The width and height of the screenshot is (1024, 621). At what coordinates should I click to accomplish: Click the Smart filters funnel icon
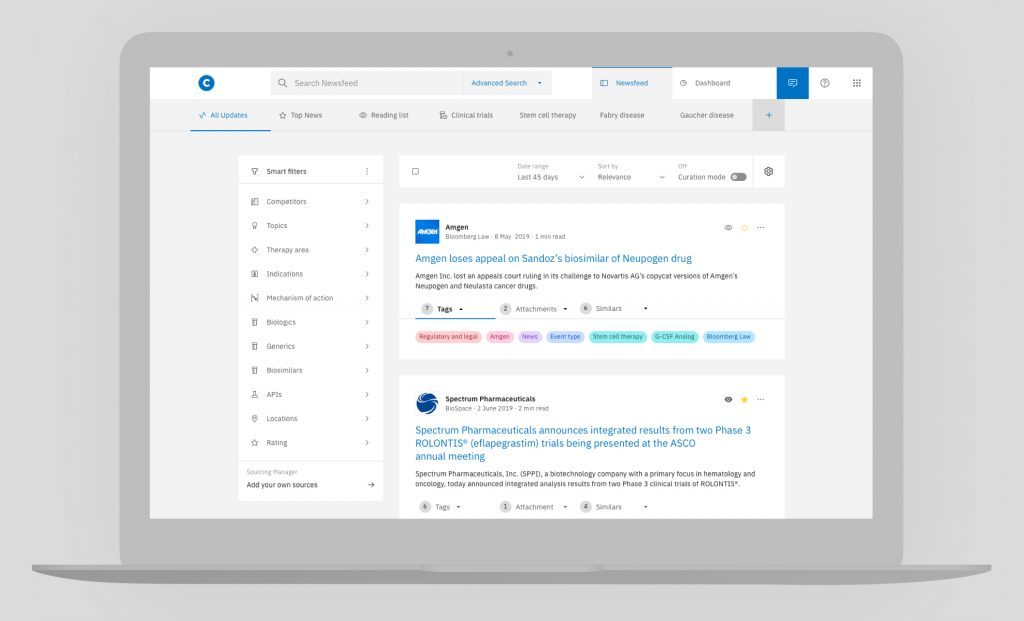click(255, 171)
